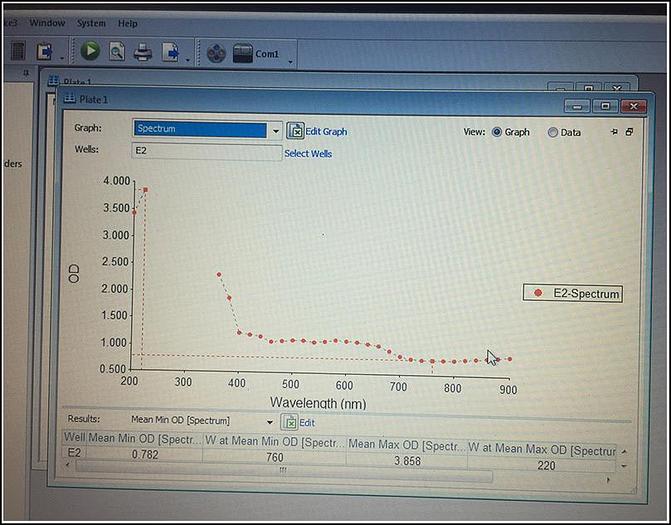Click the film reel shaped instrument icon
Image resolution: width=671 pixels, height=525 pixels.
tap(216, 53)
